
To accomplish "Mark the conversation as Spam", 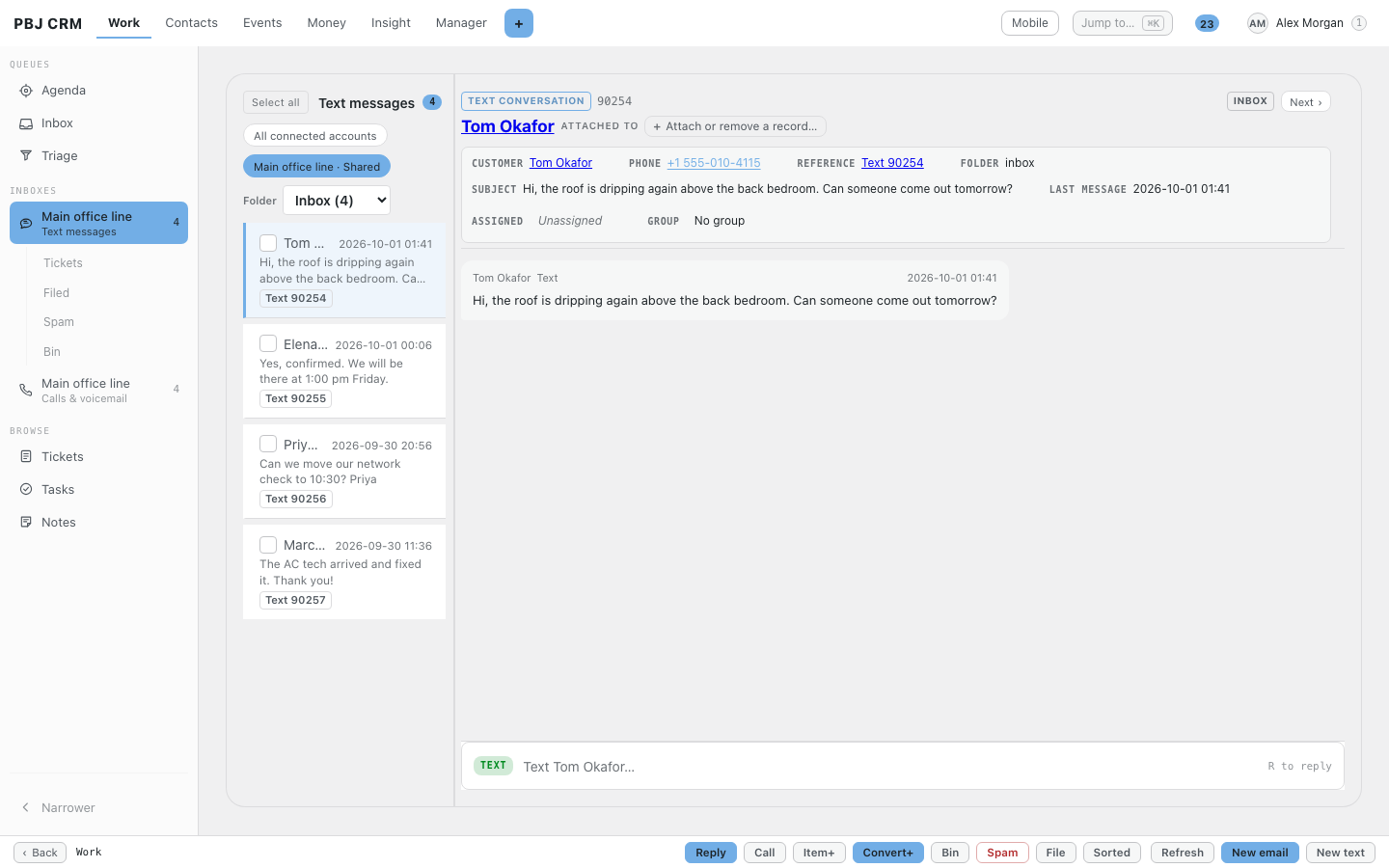I will coord(1002,853).
